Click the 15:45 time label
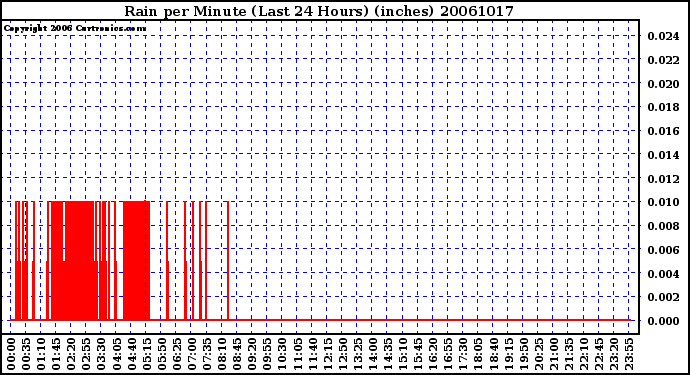 point(417,354)
